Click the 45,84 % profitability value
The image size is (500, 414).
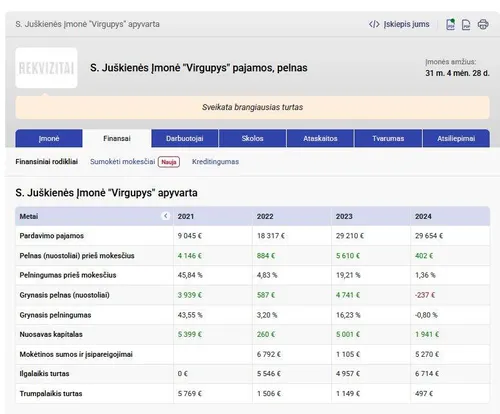coord(190,275)
